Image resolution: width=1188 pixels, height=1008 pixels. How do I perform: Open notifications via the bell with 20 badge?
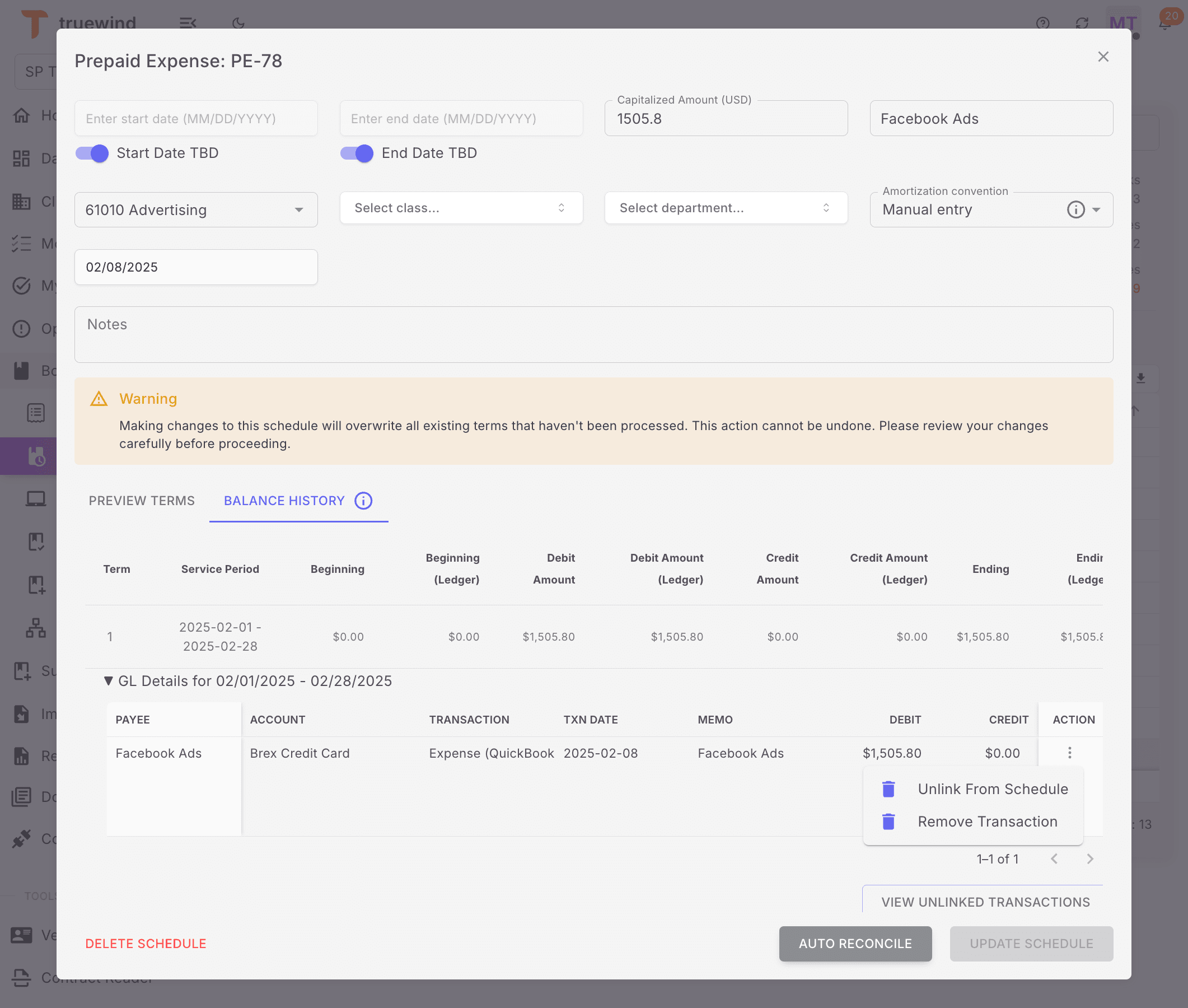pyautogui.click(x=1163, y=24)
